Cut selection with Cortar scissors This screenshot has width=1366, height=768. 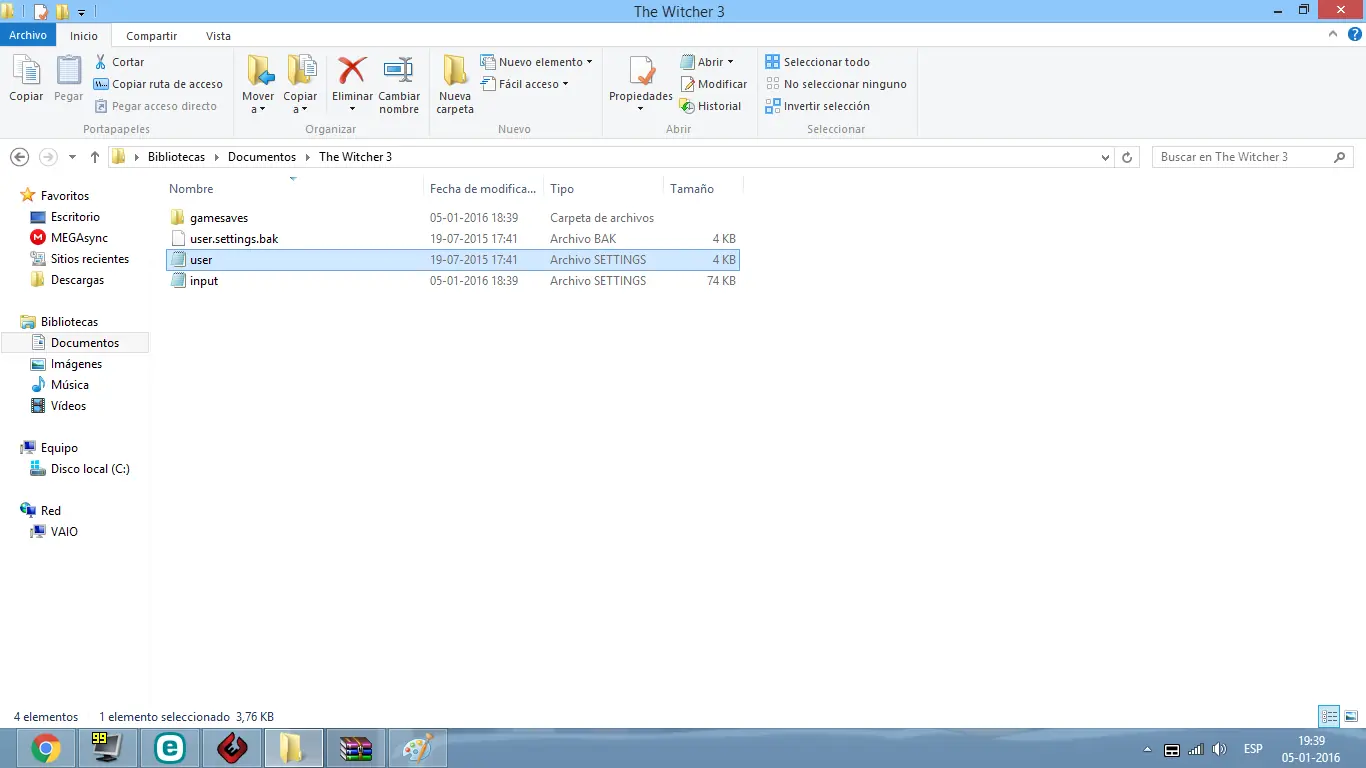(x=120, y=62)
